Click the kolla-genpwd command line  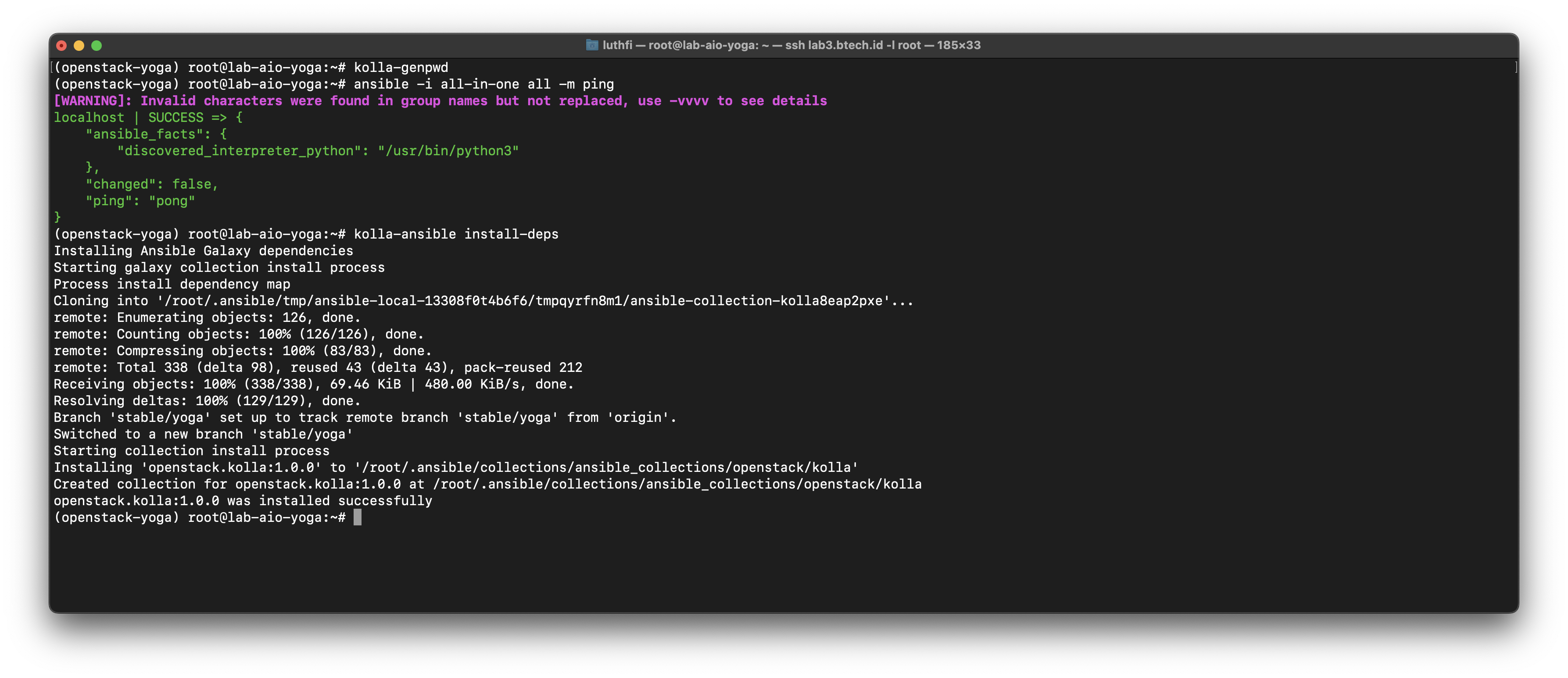pos(251,68)
